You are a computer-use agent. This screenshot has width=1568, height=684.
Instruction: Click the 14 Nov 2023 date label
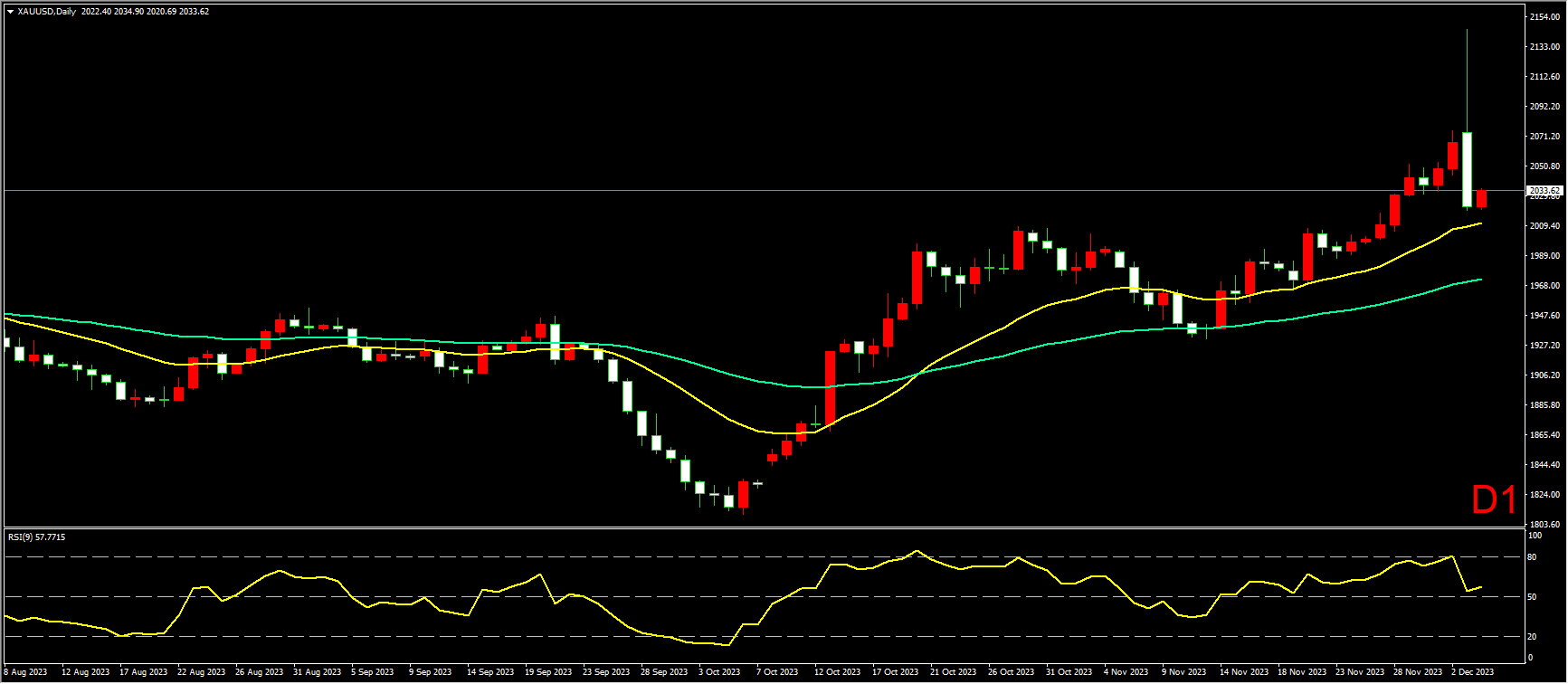point(1243,672)
